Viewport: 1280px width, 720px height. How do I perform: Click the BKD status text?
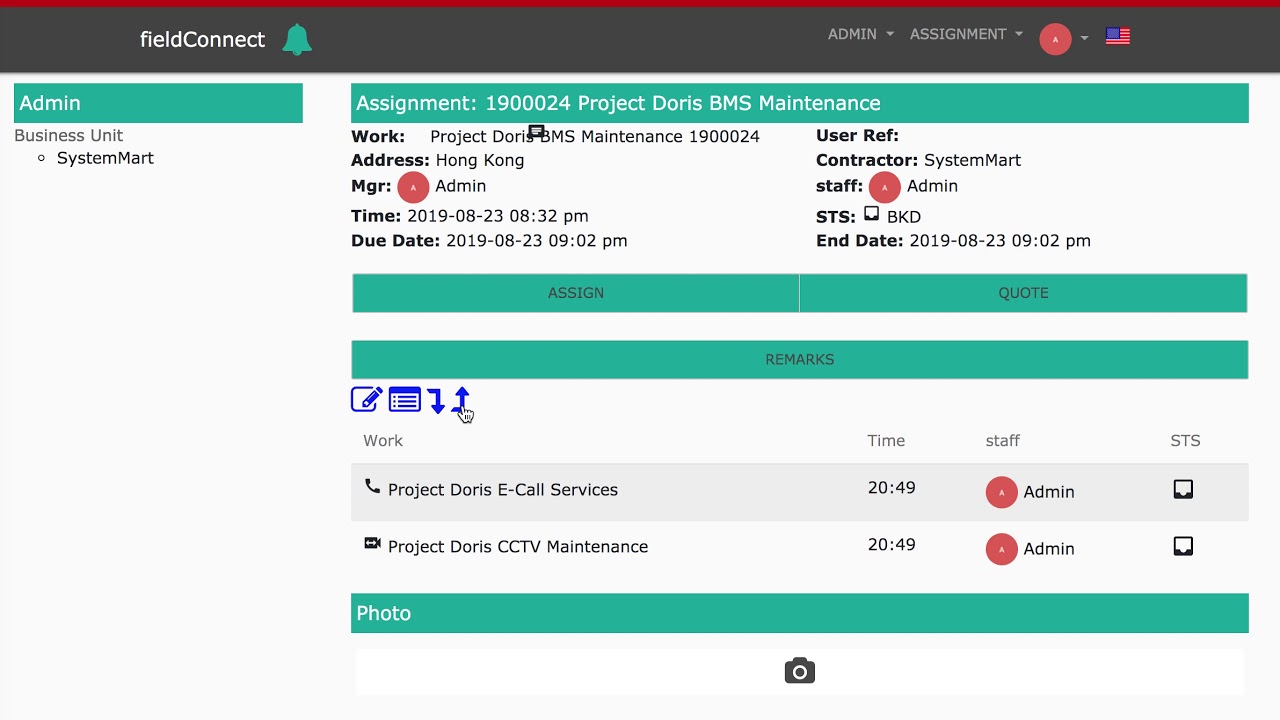click(x=904, y=217)
